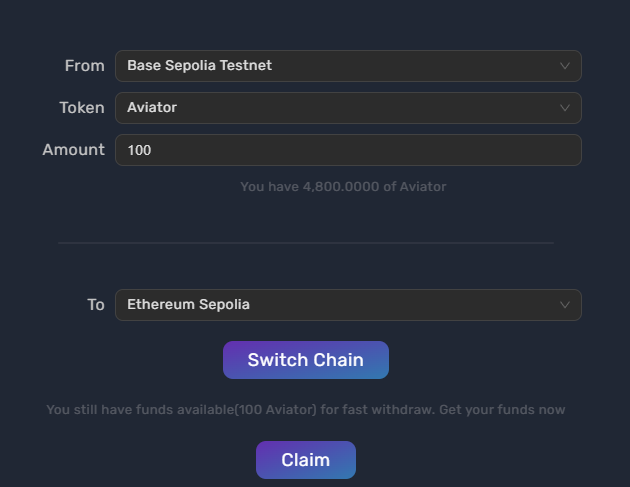Click the horizontal divider line above To

click(x=305, y=243)
